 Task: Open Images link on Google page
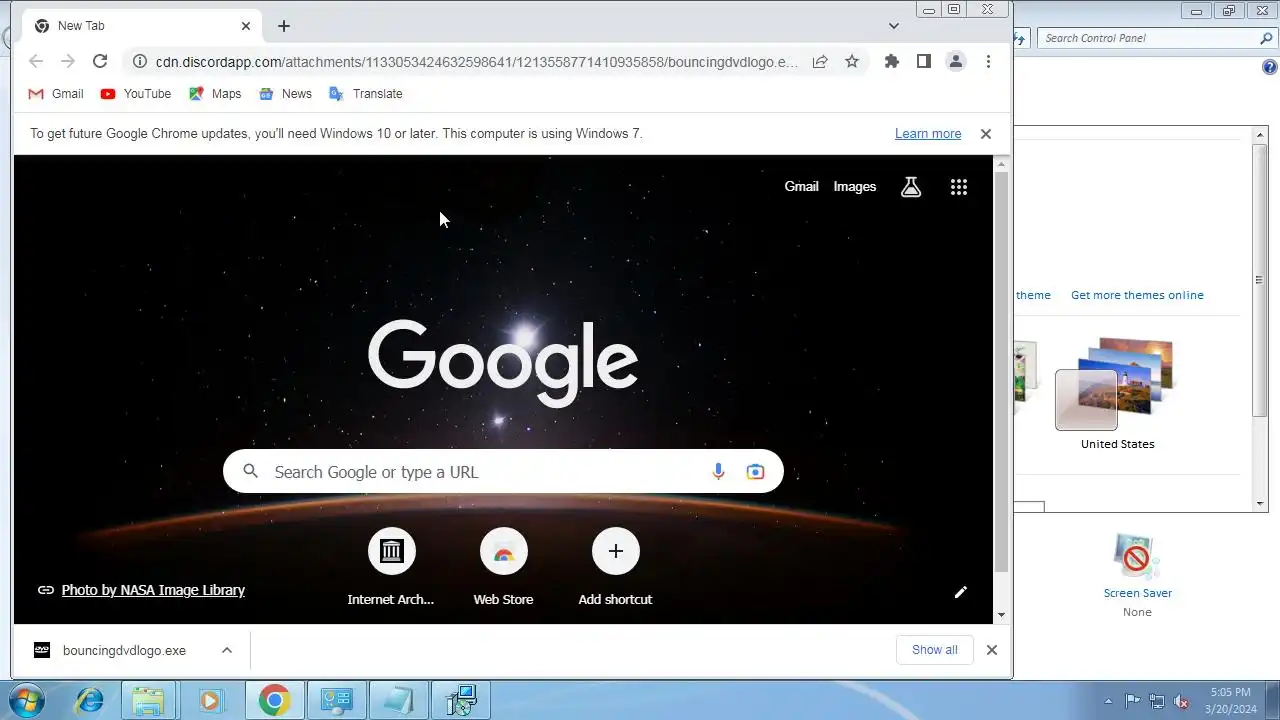(x=855, y=187)
